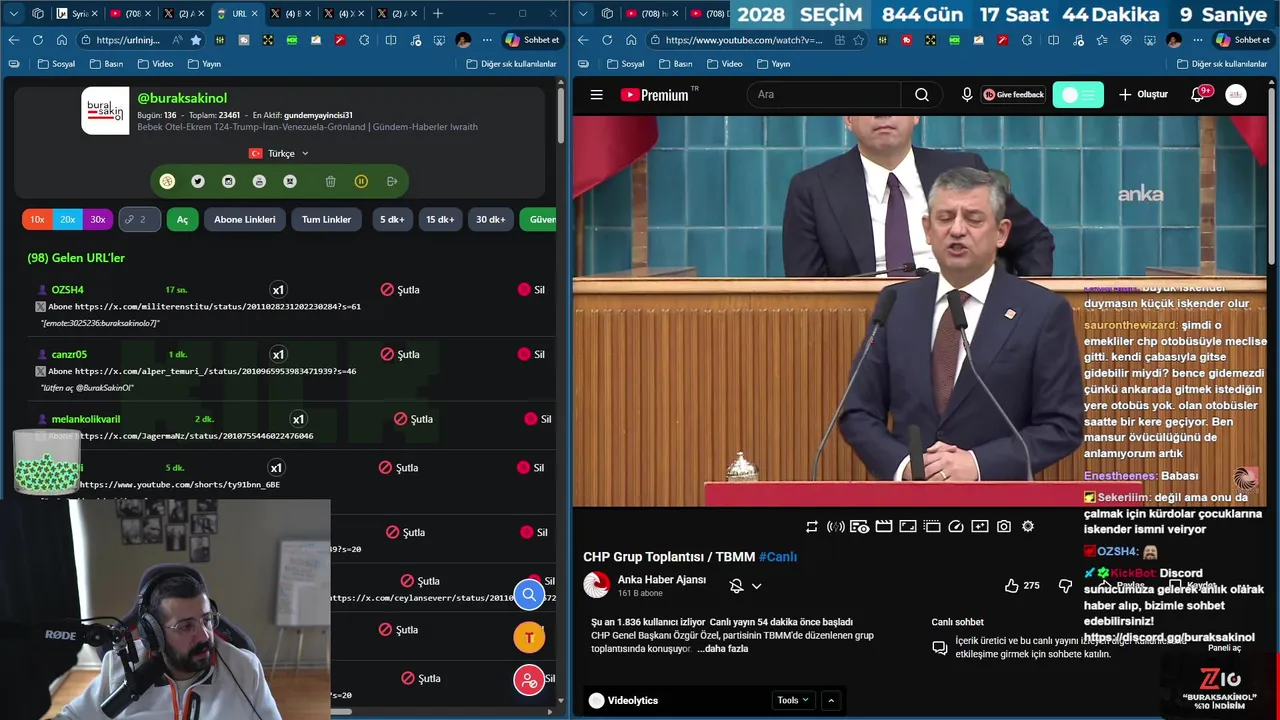
Task: Open Diğer sık kullanılanlar folder in left browser
Action: point(511,63)
